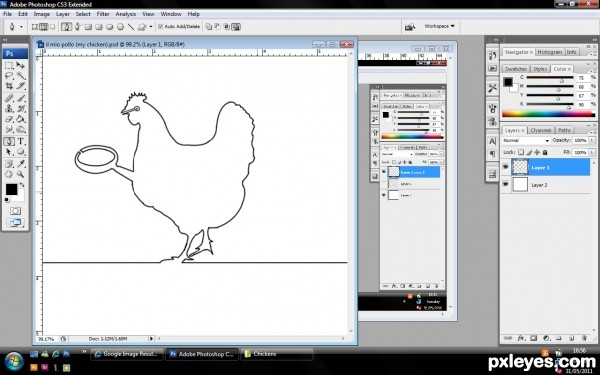Toggle Quick Mask mode button

[15, 211]
